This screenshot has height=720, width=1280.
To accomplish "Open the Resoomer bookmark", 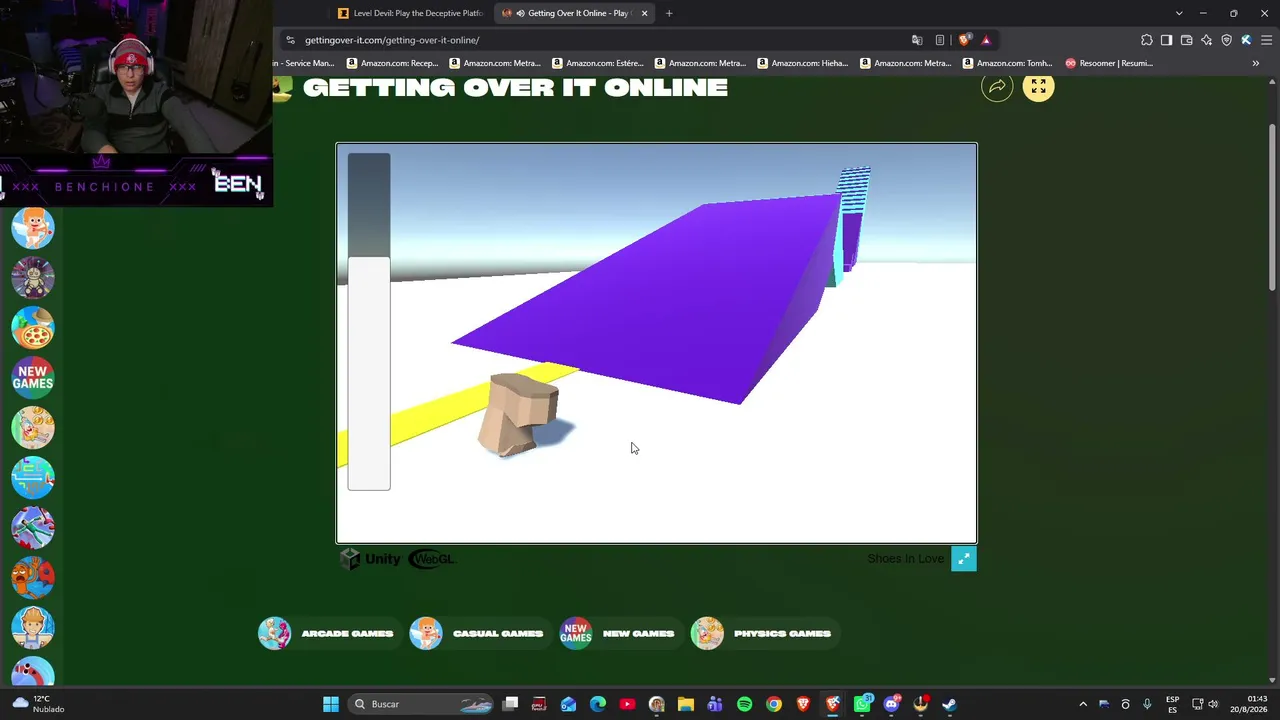I will pos(1109,63).
